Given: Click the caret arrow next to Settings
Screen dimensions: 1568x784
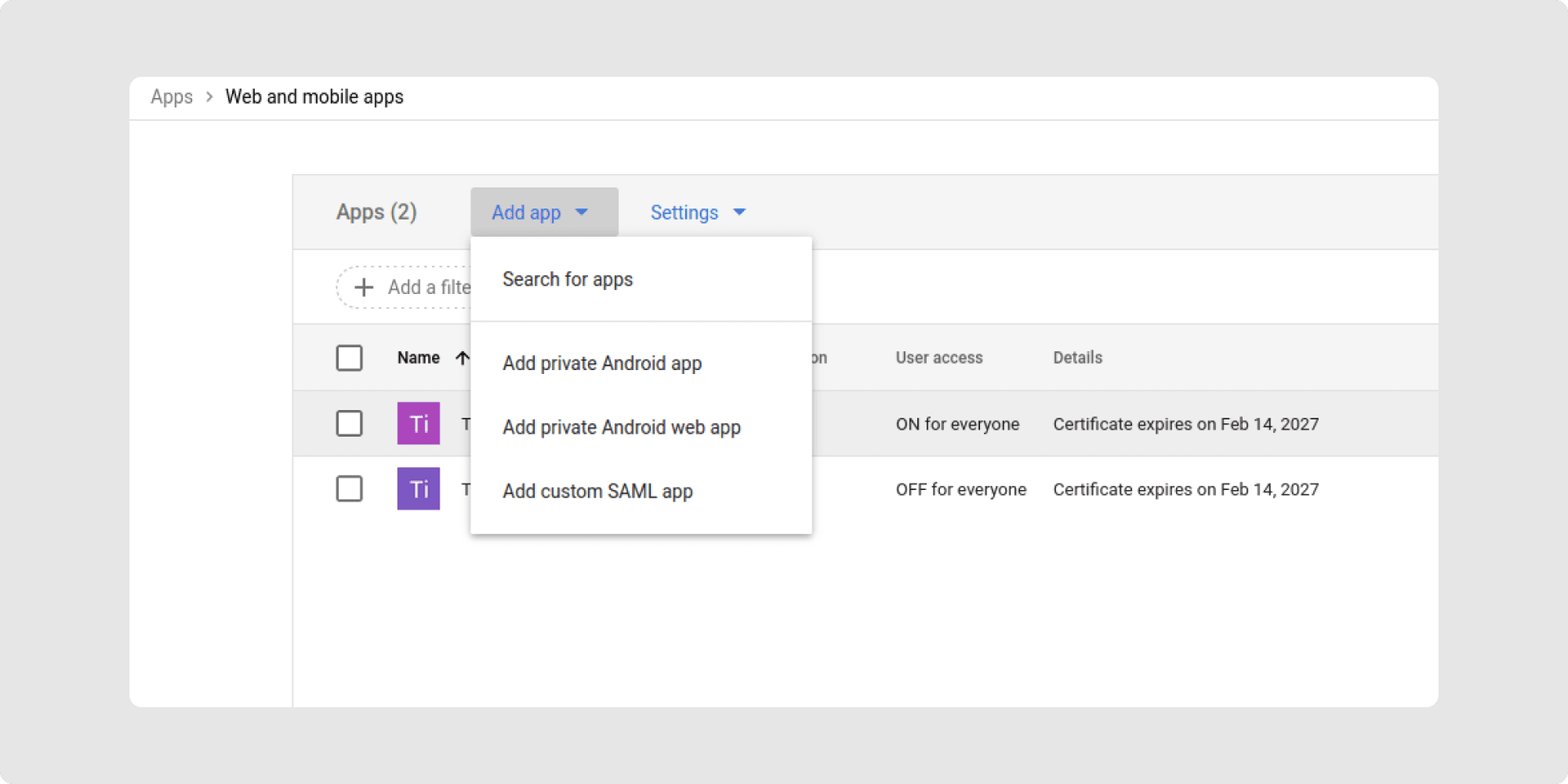Looking at the screenshot, I should click(x=739, y=212).
